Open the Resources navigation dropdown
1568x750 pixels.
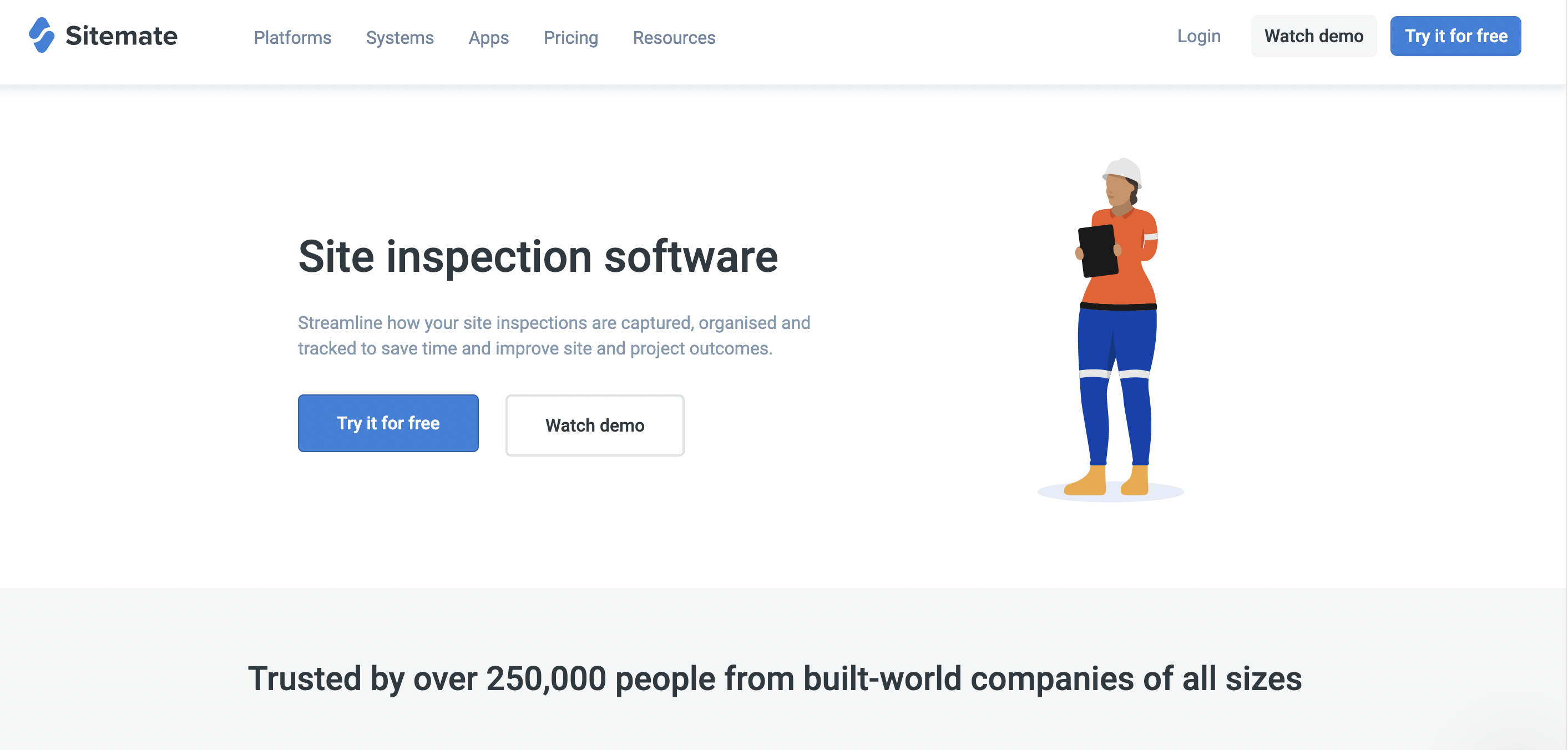pos(676,37)
